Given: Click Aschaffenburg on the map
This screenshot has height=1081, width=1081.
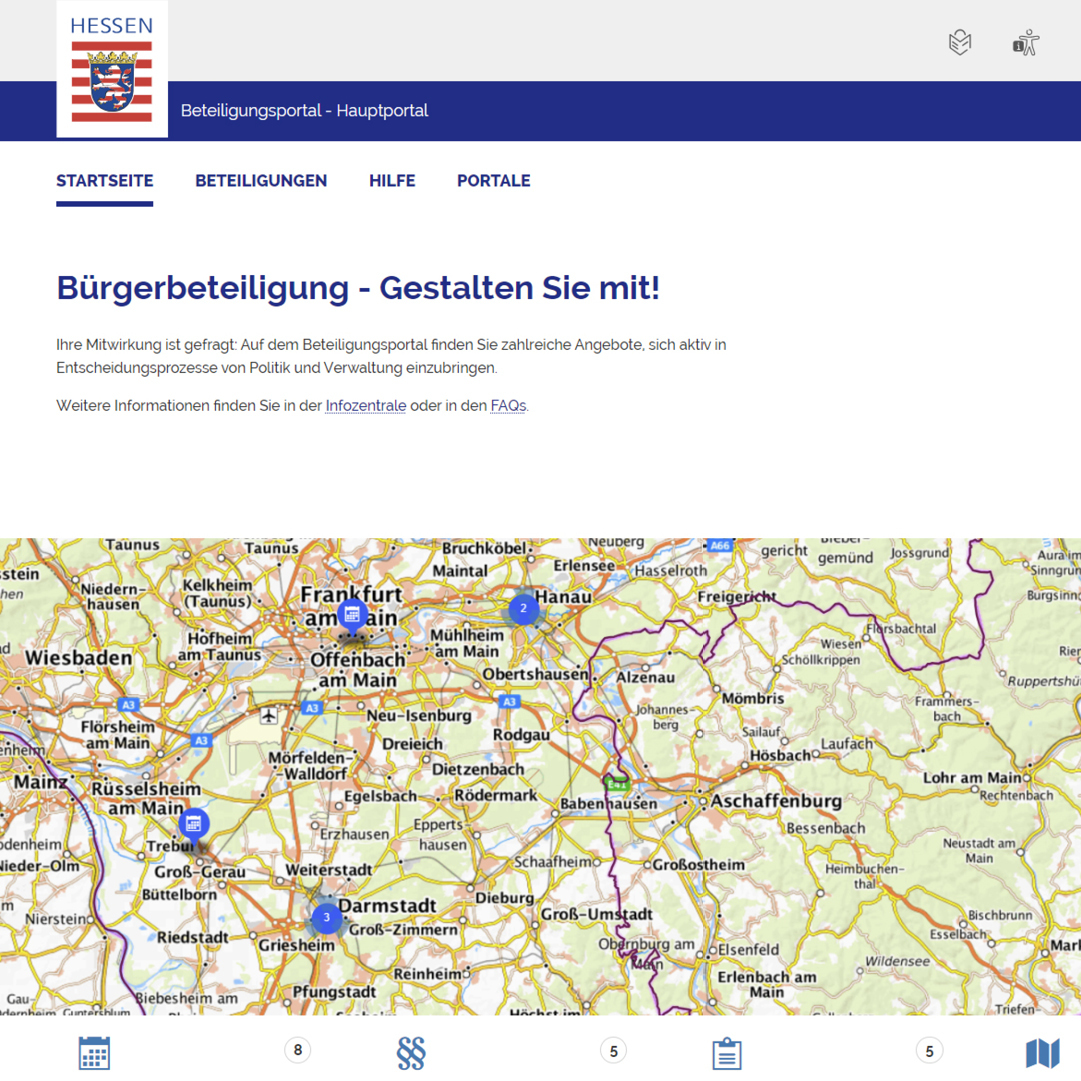Looking at the screenshot, I should [x=776, y=802].
